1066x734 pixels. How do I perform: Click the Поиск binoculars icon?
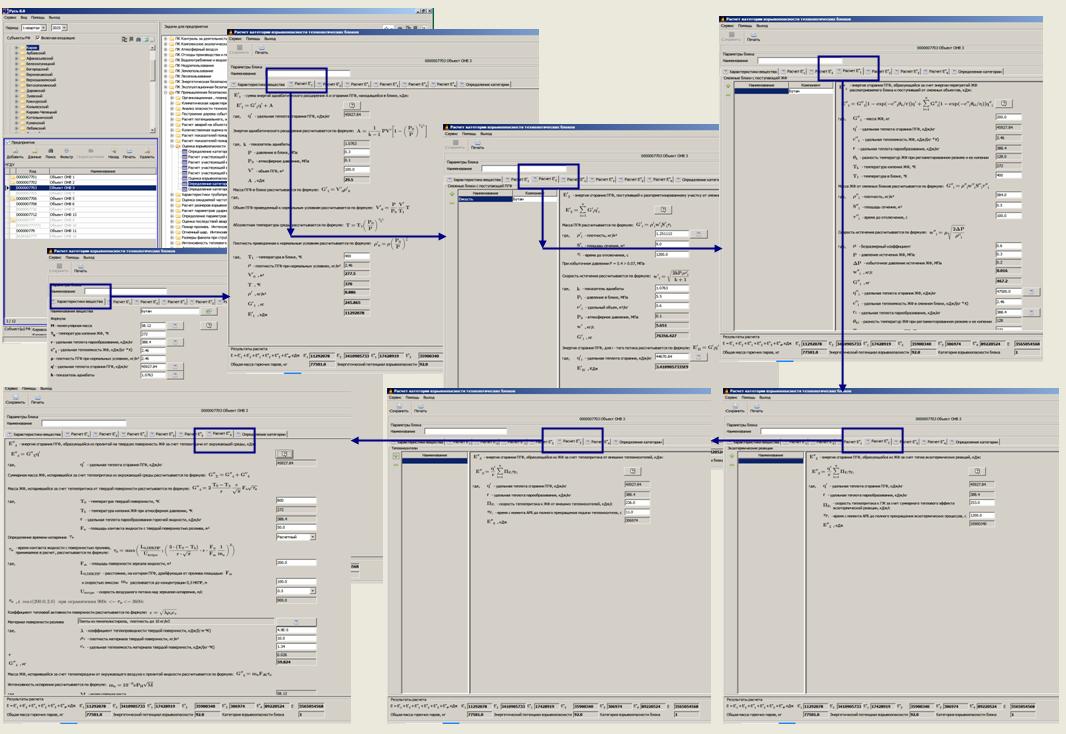51,153
